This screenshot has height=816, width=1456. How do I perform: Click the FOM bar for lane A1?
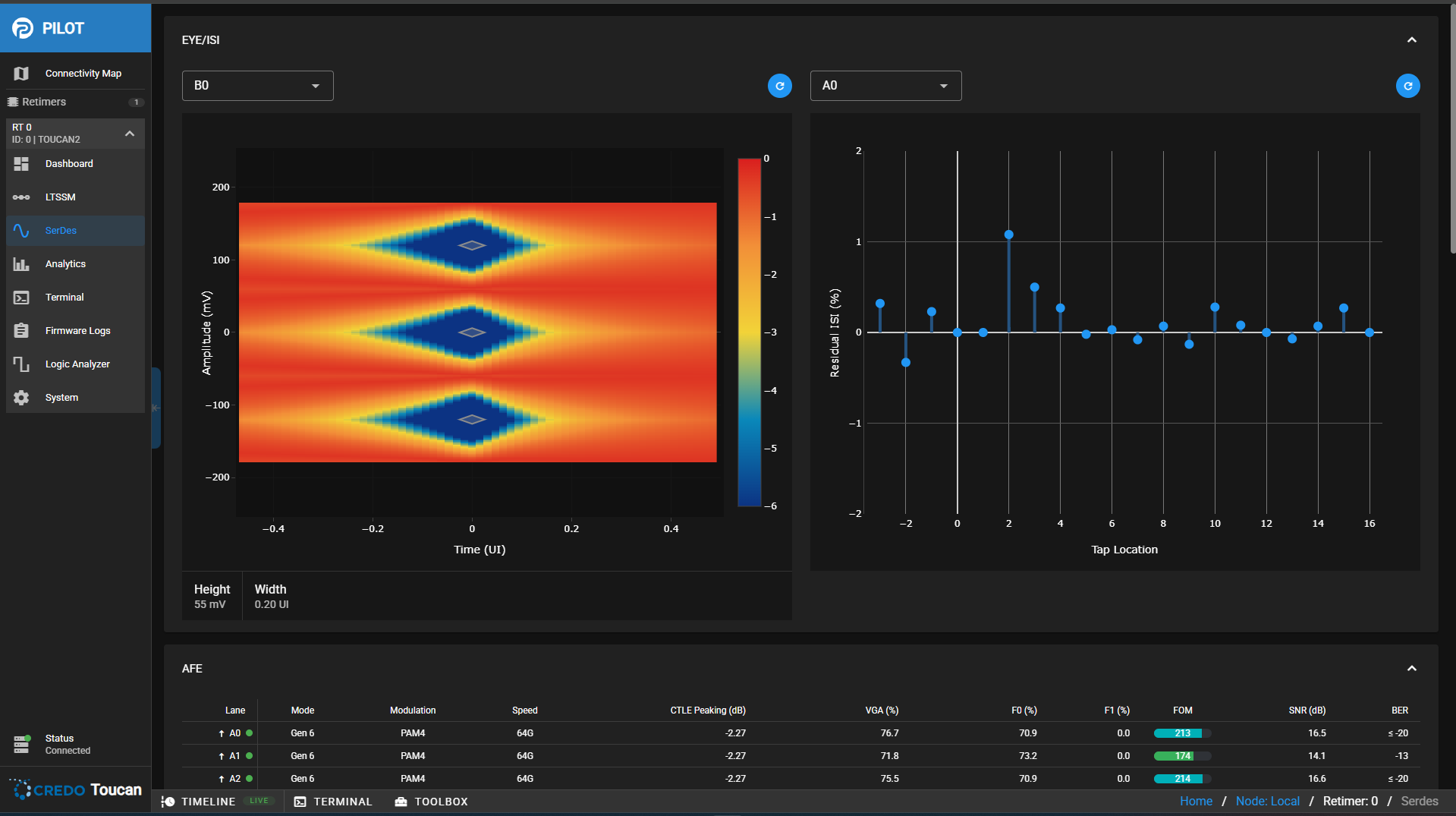1181,756
